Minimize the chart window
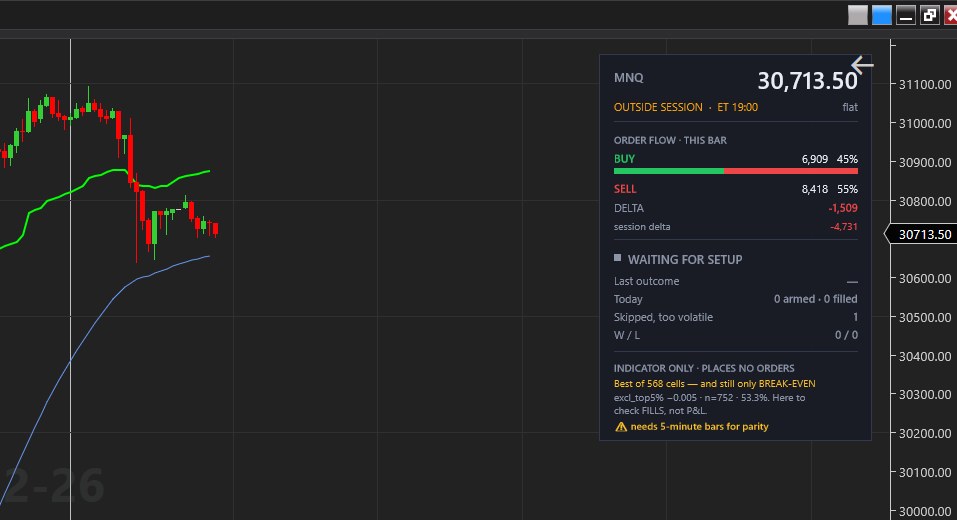 click(906, 15)
